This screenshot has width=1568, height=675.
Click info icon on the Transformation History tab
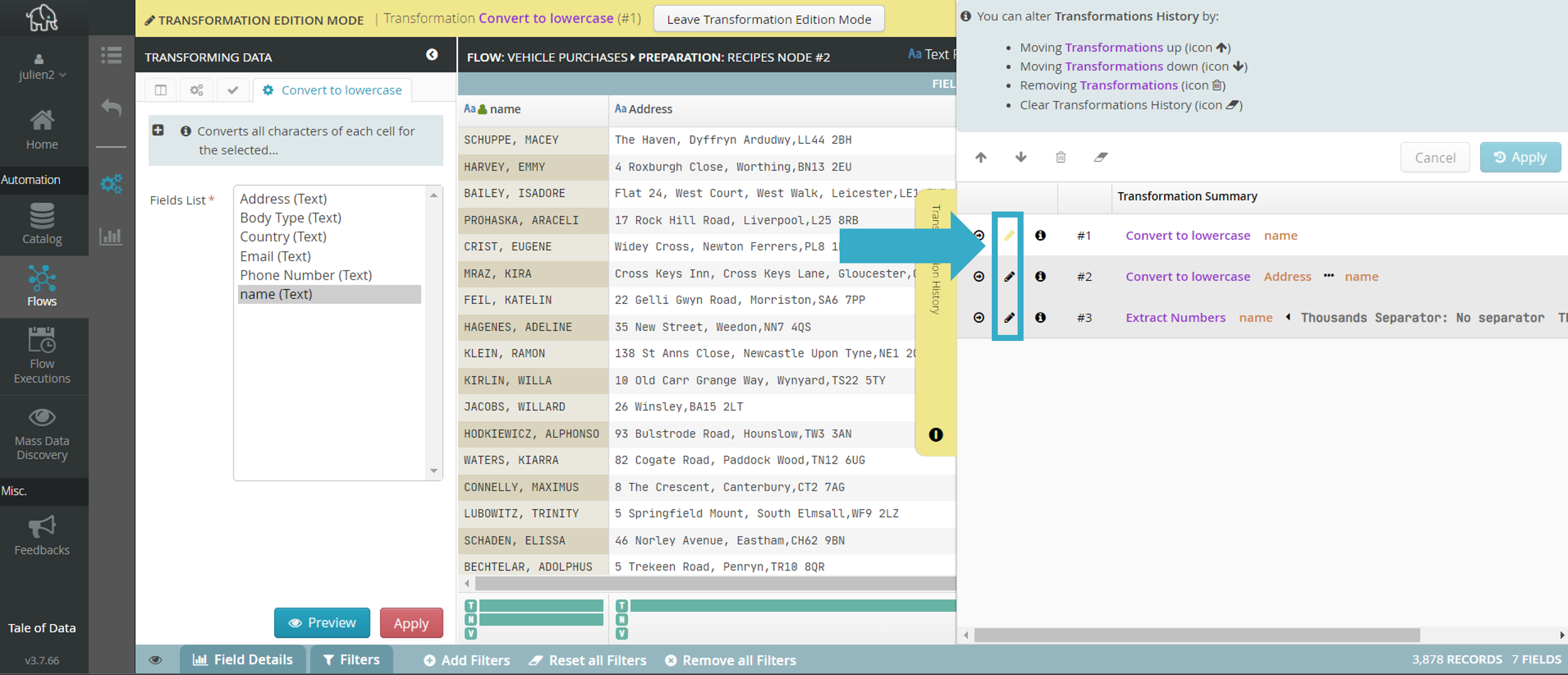[x=935, y=434]
